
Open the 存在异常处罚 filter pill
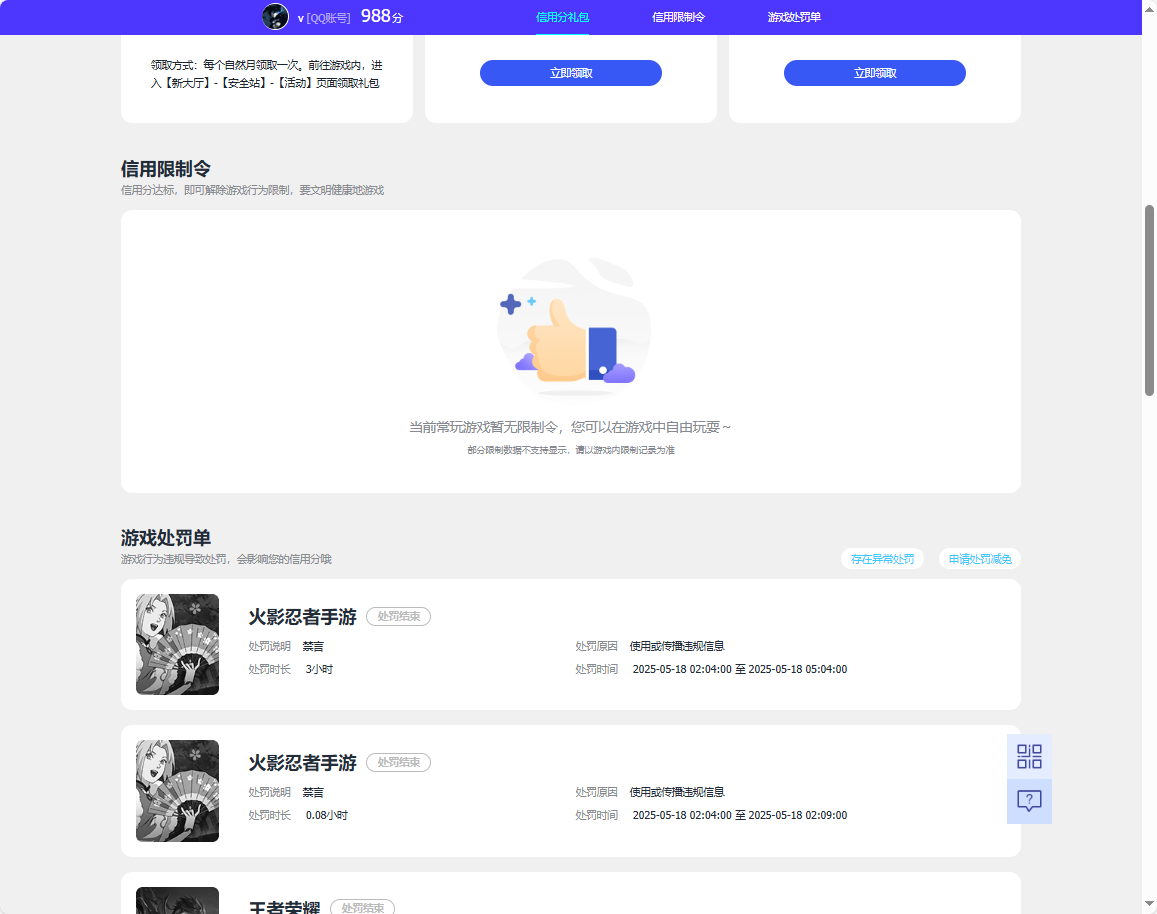882,559
